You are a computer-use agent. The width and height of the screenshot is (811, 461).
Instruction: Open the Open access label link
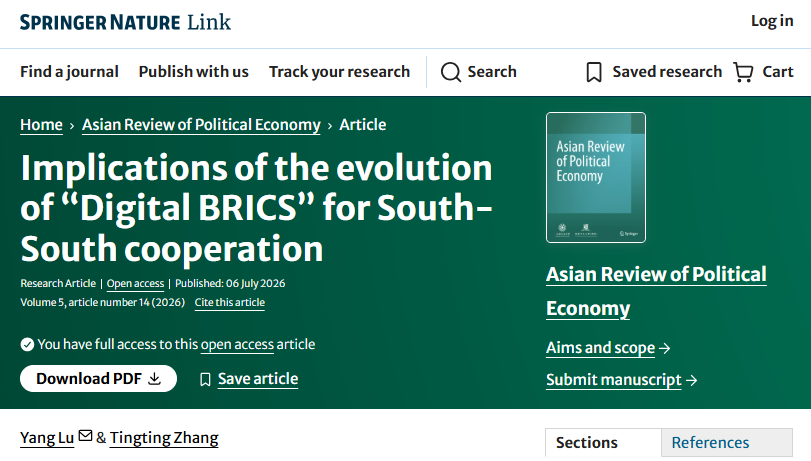click(x=135, y=284)
